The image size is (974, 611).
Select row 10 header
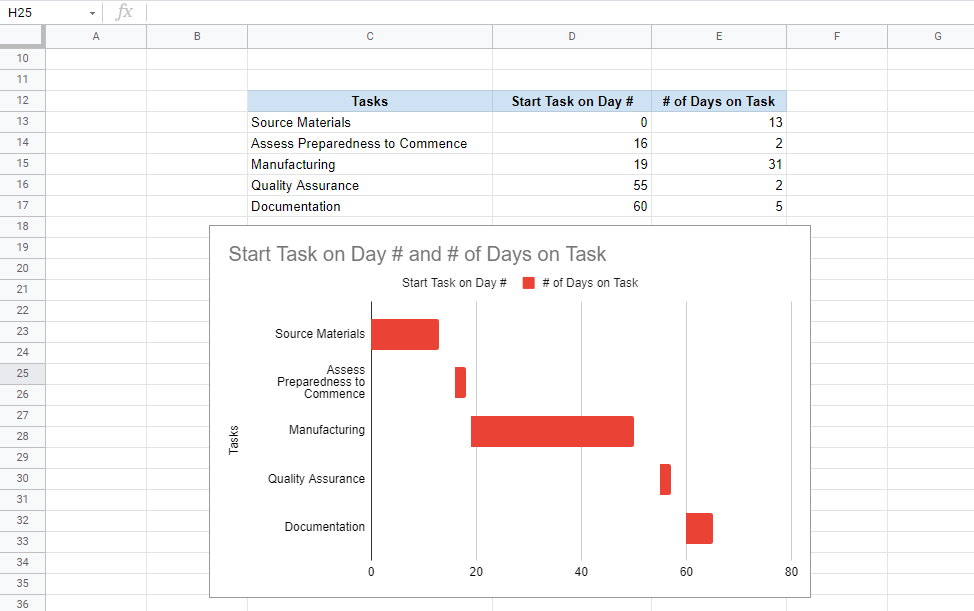pos(22,58)
